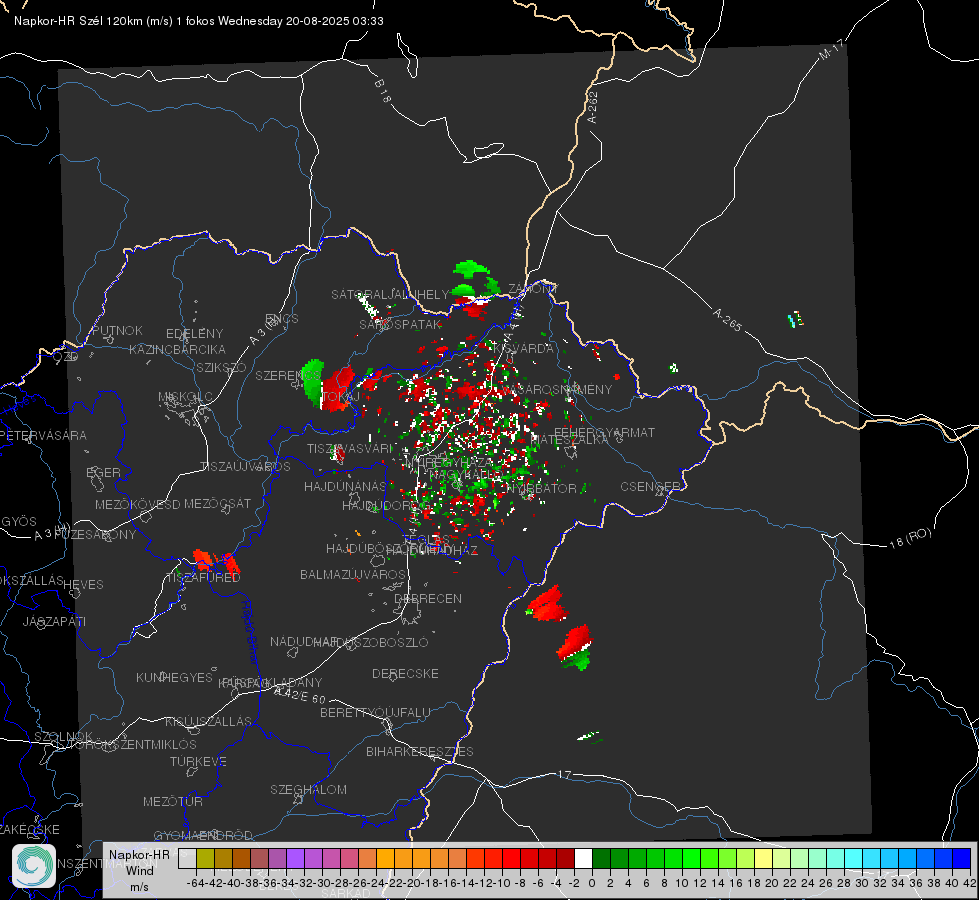Click the '18 (RO)' road label

[x=910, y=538]
